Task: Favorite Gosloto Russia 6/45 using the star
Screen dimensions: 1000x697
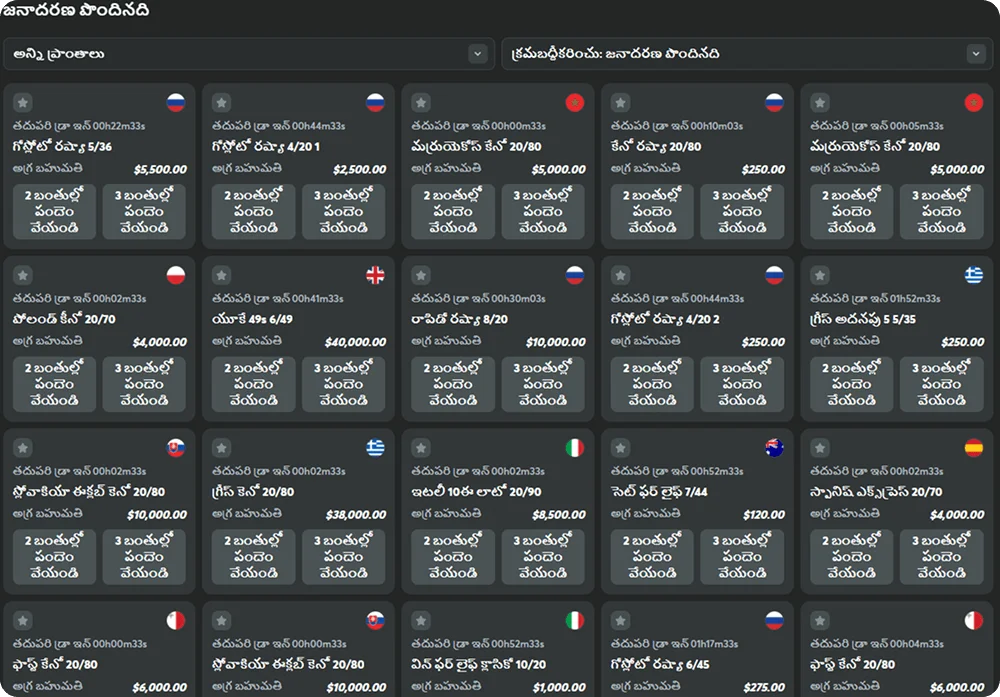Action: 620,620
